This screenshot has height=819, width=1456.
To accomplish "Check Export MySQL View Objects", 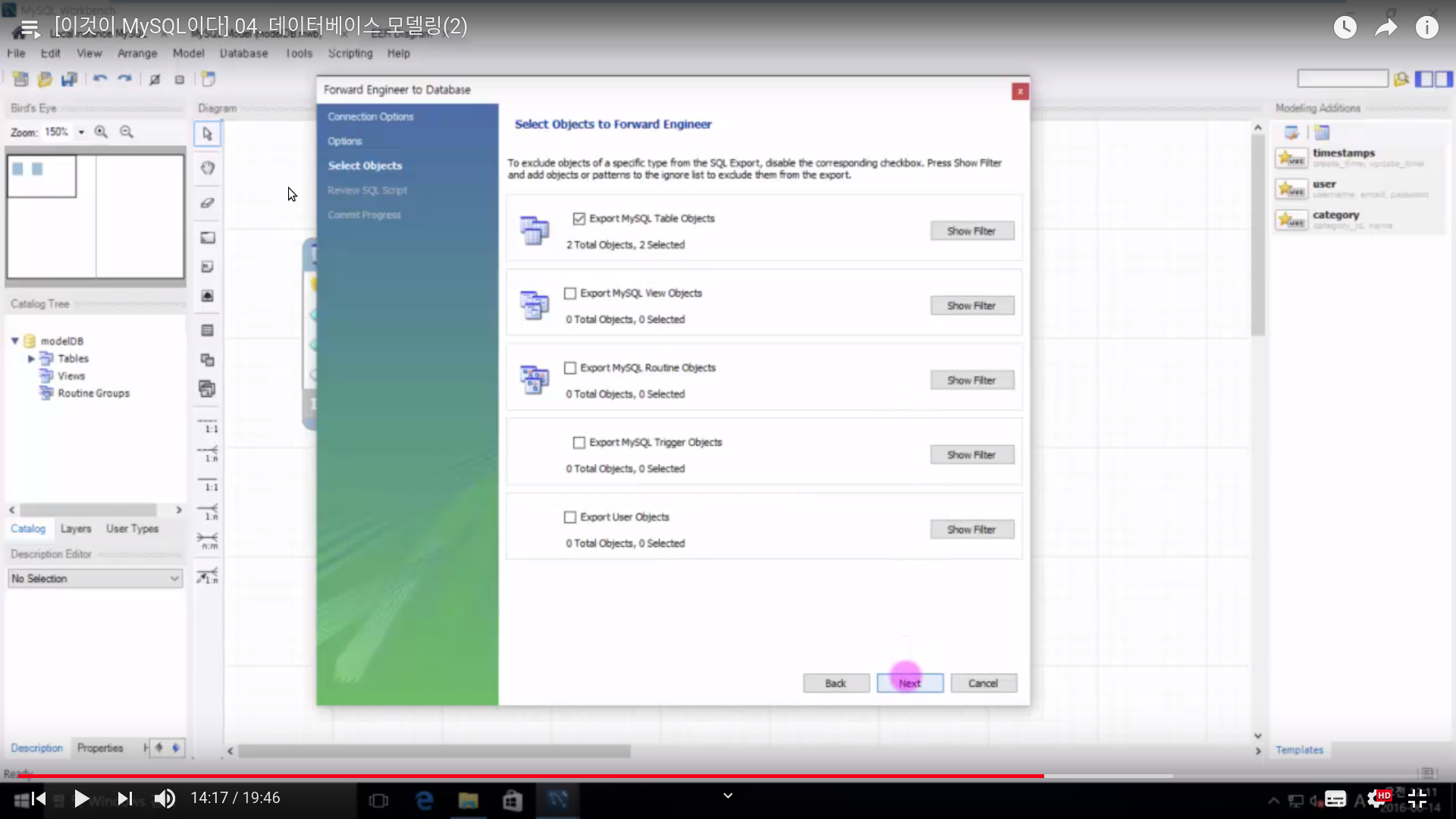I will 570,293.
